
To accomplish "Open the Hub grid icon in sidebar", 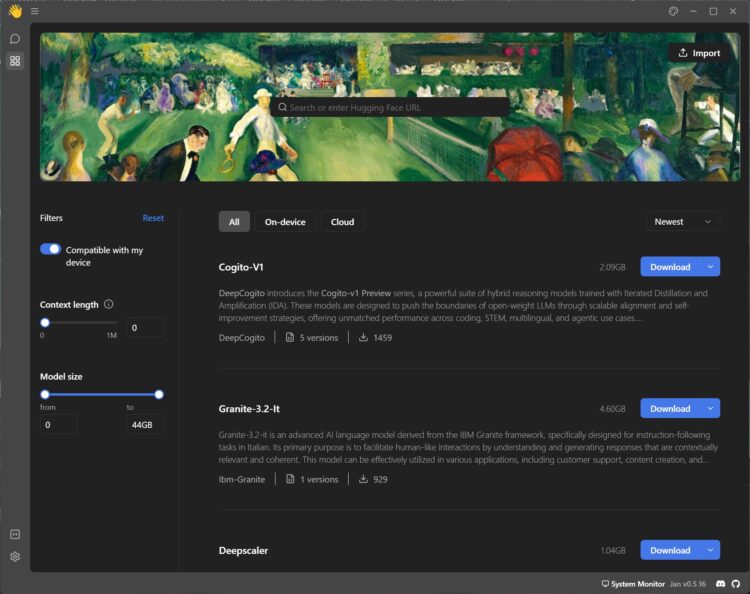I will [x=15, y=61].
